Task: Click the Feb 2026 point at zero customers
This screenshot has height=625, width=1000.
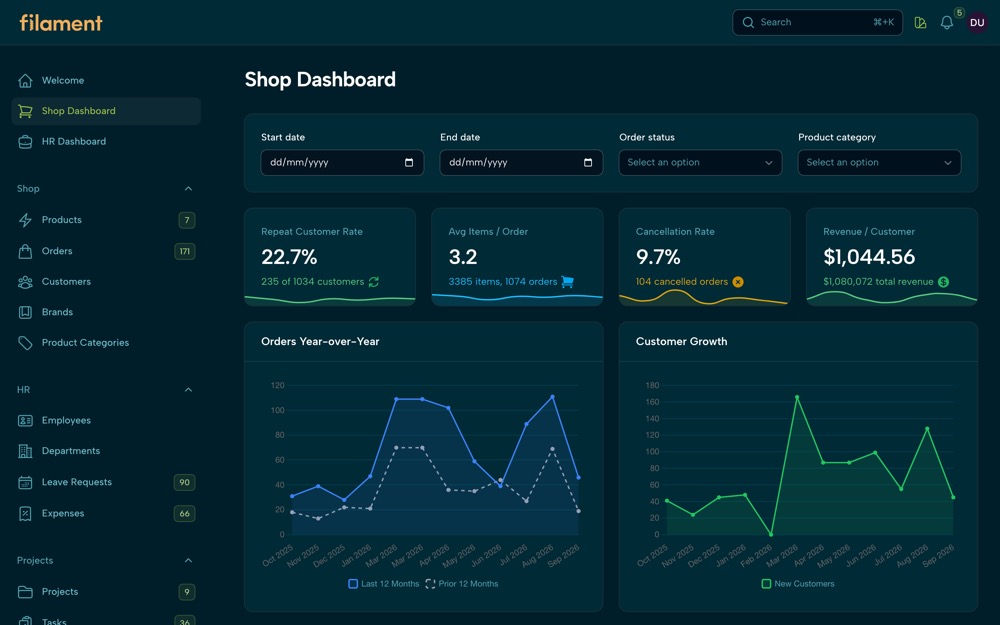Action: point(771,534)
